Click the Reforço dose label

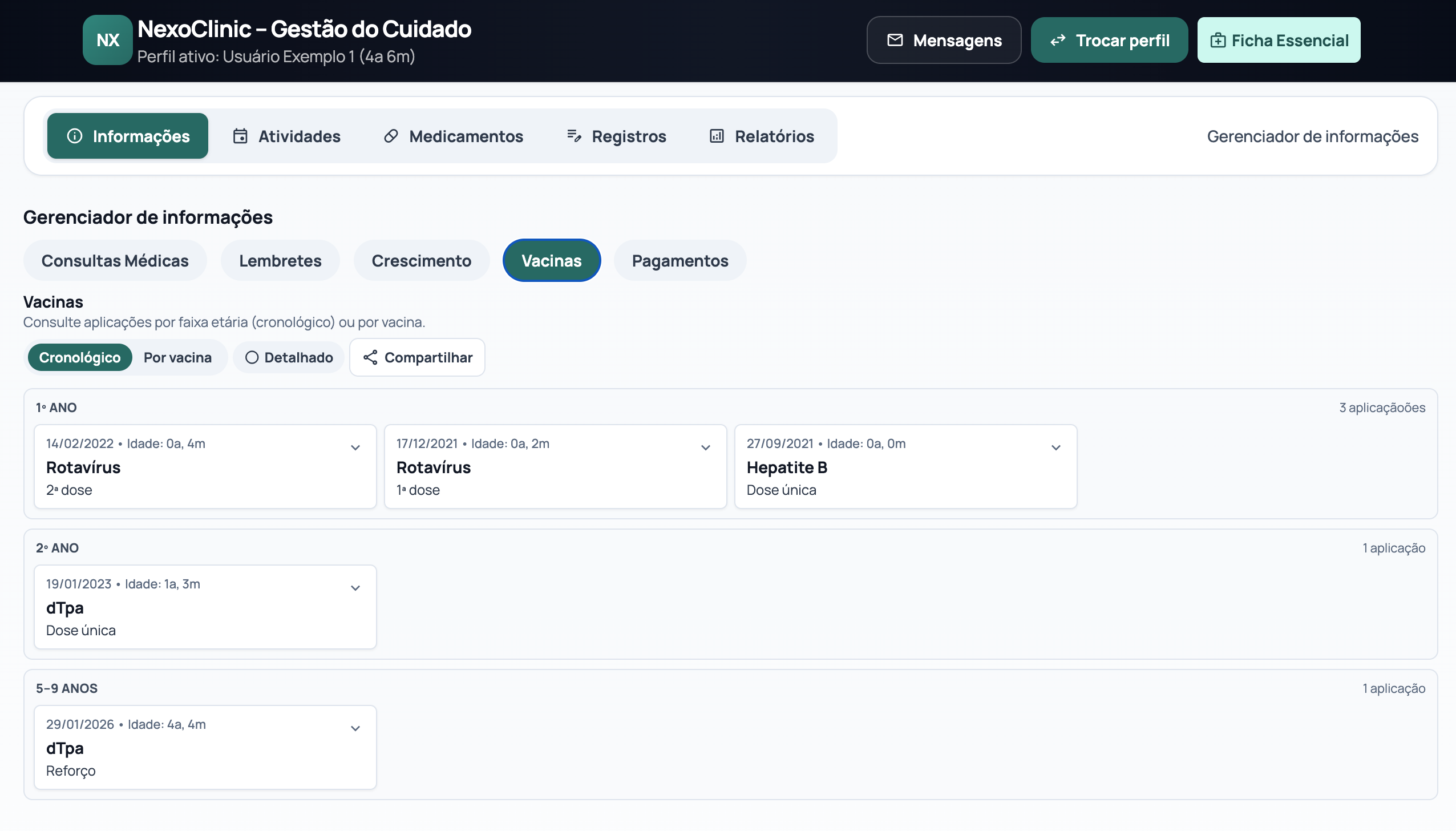point(71,771)
